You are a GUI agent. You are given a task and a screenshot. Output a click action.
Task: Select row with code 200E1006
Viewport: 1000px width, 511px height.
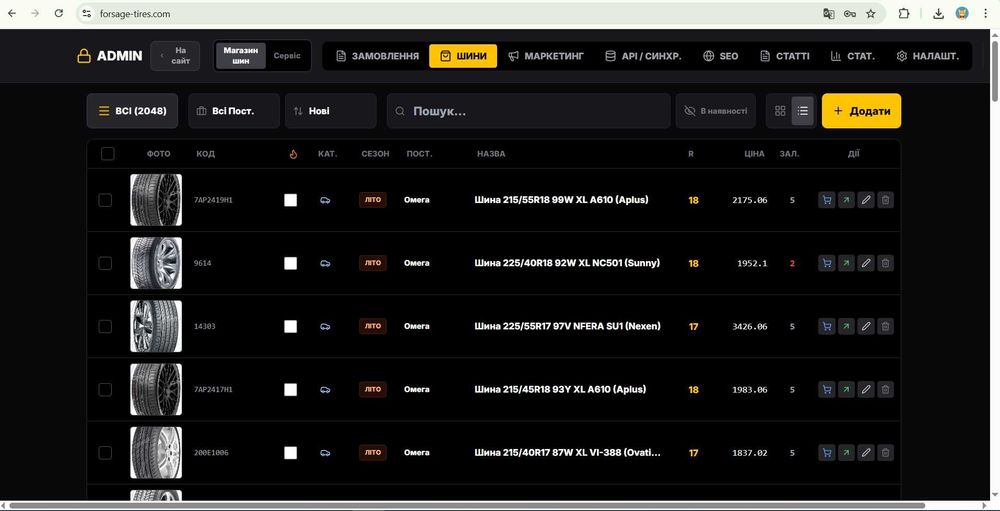[x=105, y=452]
